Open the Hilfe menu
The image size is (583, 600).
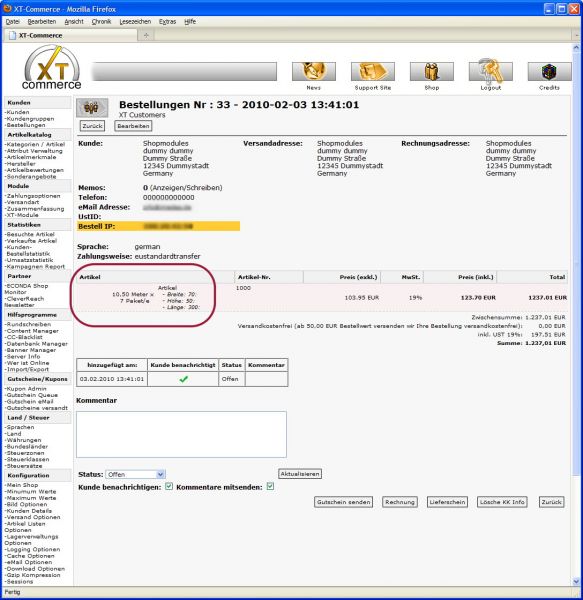[190, 22]
